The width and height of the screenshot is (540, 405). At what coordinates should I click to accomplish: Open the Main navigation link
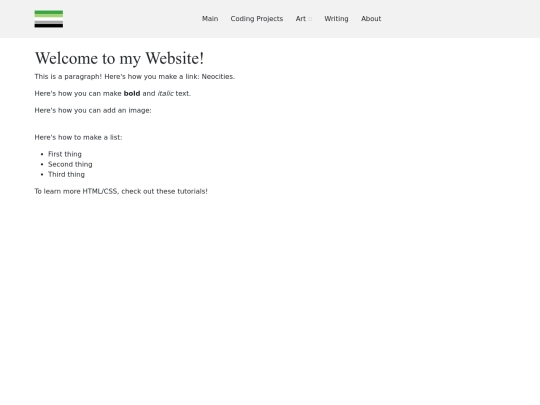(x=210, y=19)
